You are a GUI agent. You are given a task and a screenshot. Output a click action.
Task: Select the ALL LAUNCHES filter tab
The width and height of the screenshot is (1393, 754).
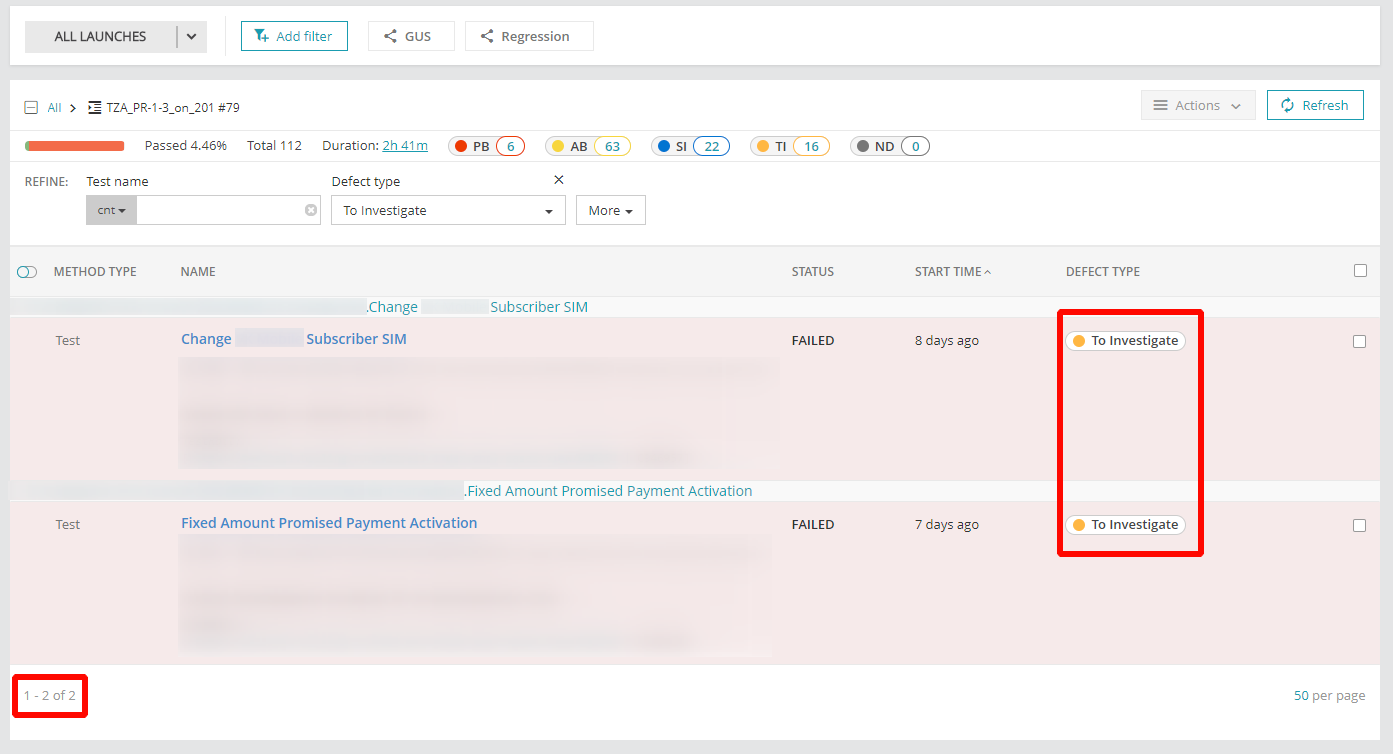click(100, 37)
